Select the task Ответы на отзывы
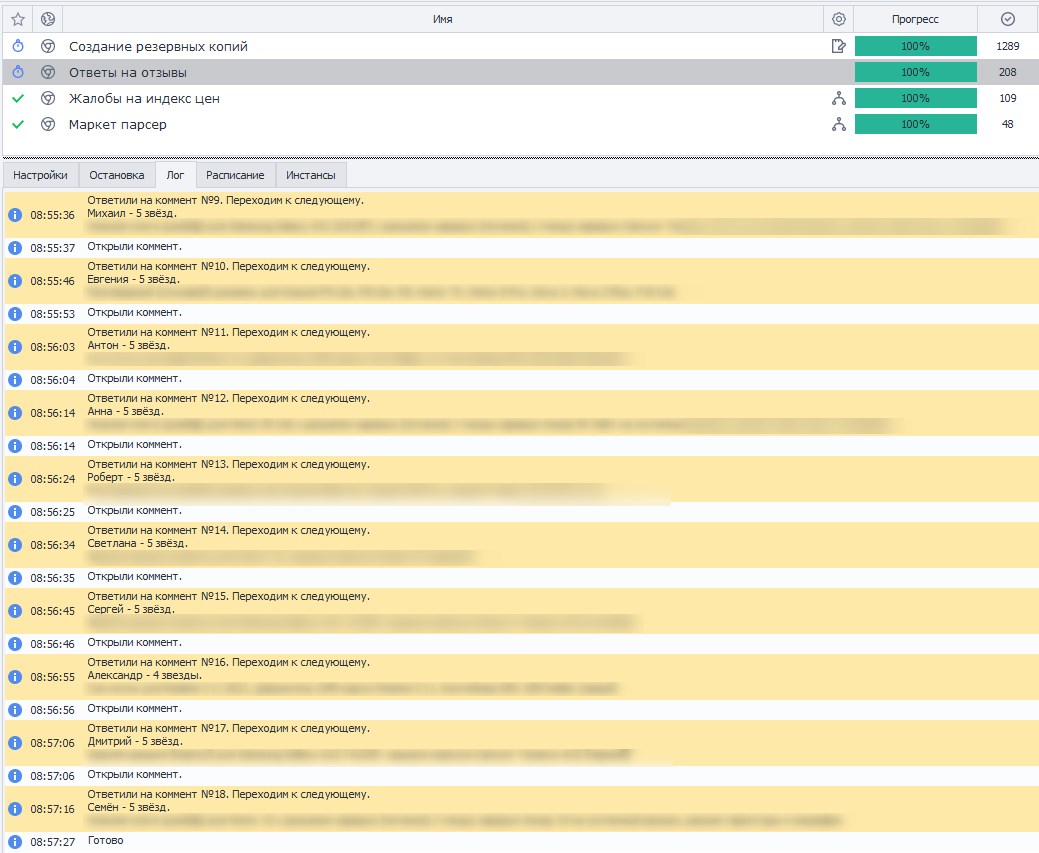The height and width of the screenshot is (853, 1039). [128, 72]
